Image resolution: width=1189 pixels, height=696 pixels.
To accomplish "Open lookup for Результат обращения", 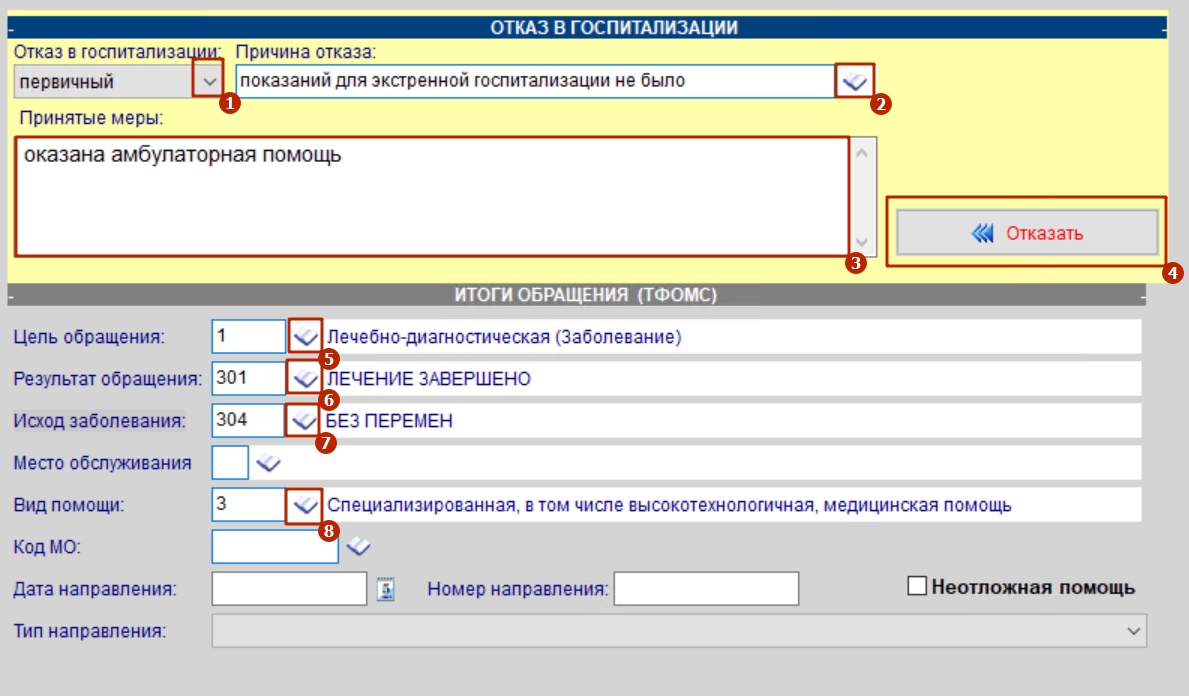I will 306,378.
